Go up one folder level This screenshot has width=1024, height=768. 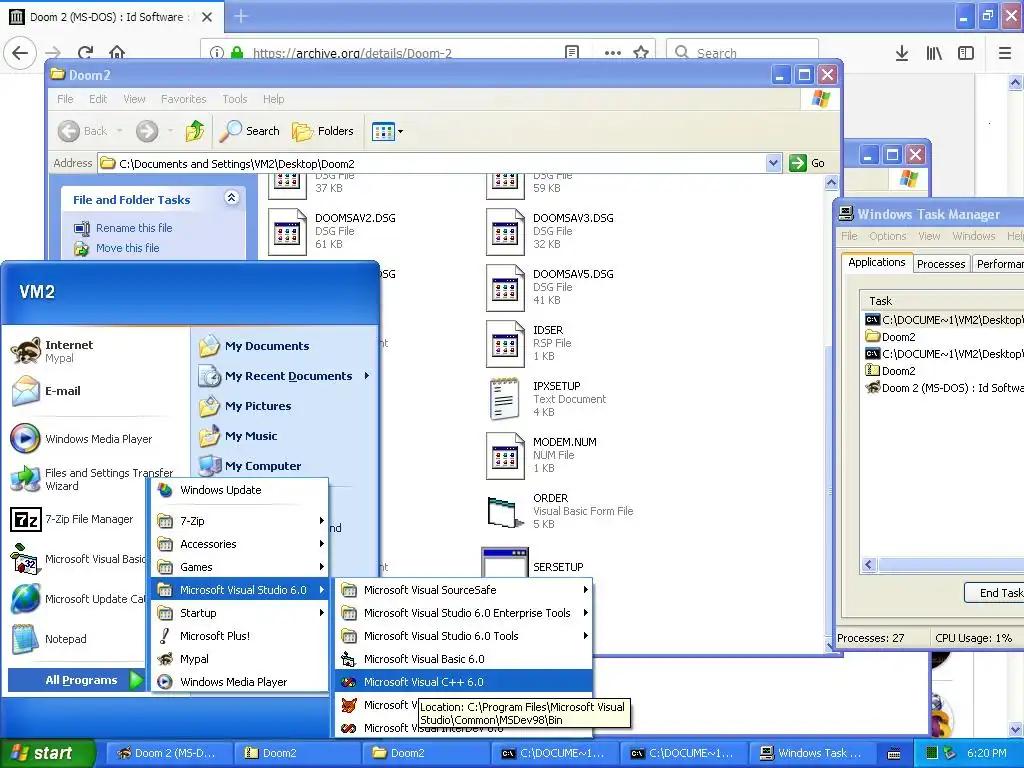(195, 131)
